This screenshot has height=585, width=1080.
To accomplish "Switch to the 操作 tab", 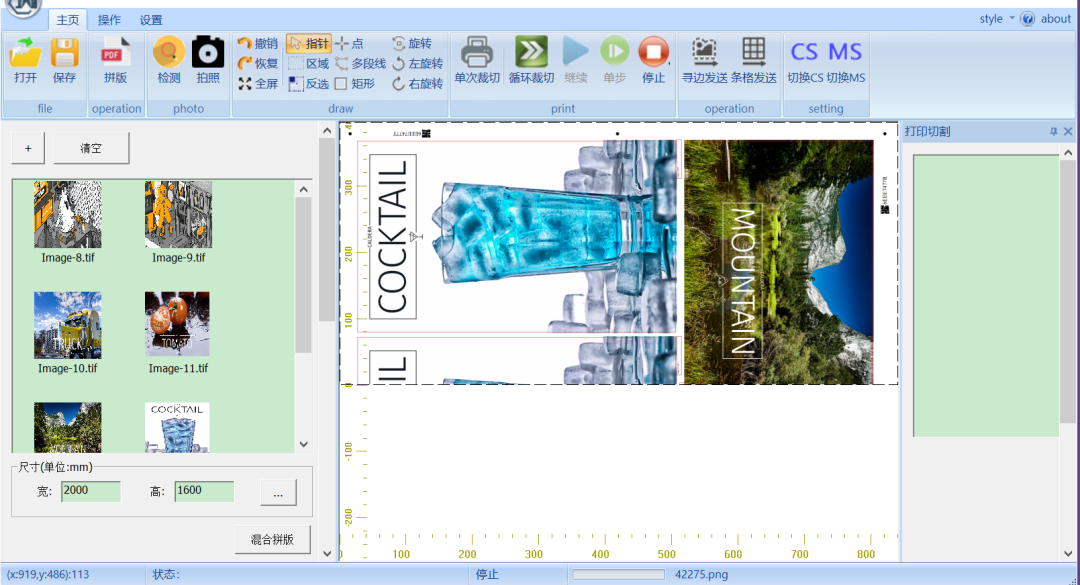I will (109, 20).
